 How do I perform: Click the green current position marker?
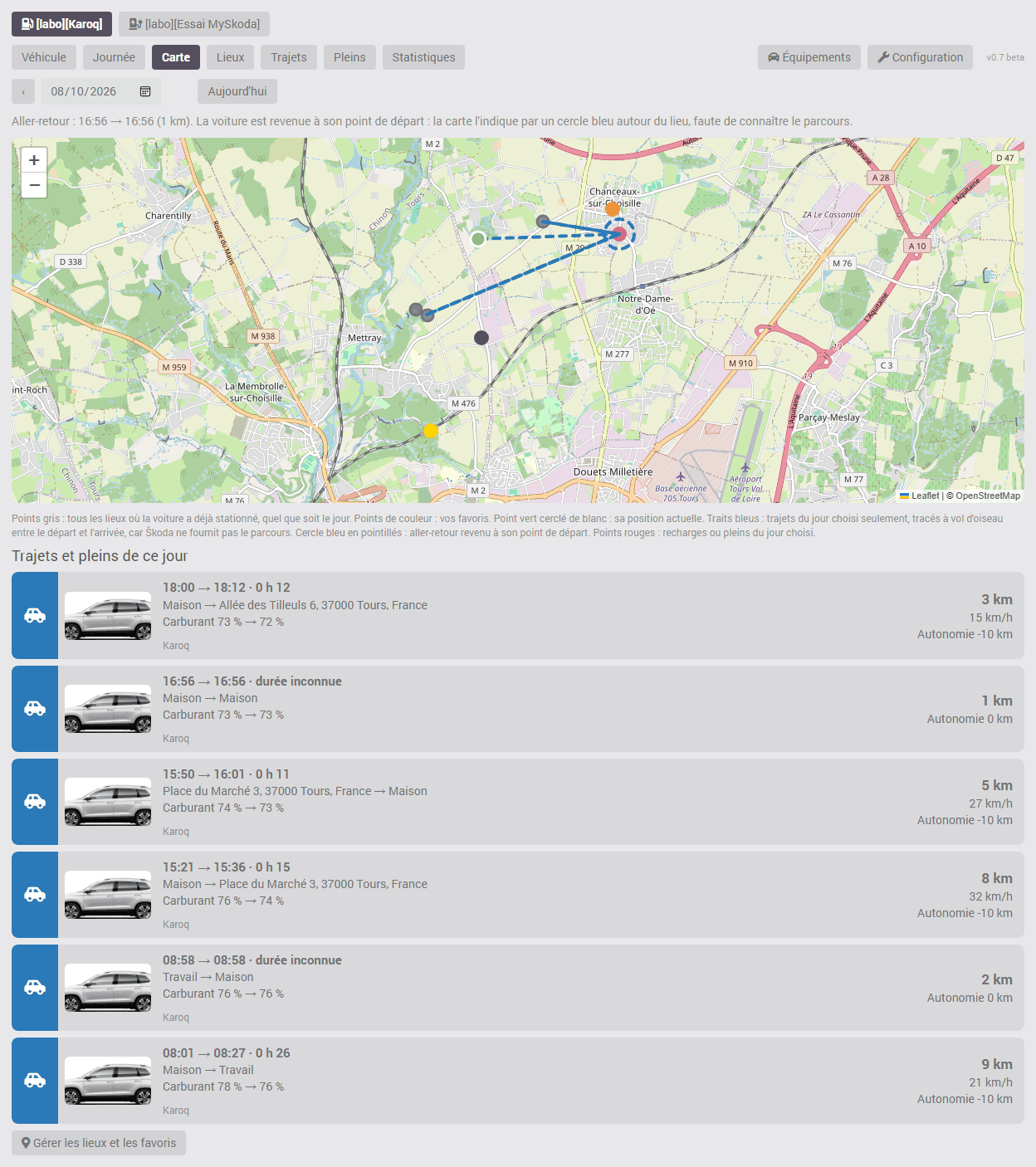point(478,239)
